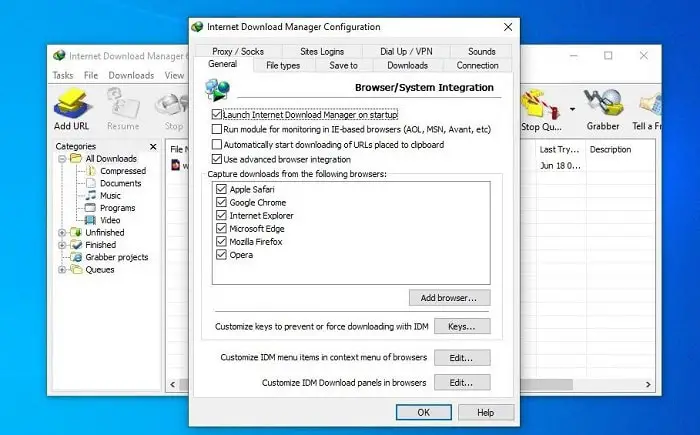Expand the Queues tree node

62,270
